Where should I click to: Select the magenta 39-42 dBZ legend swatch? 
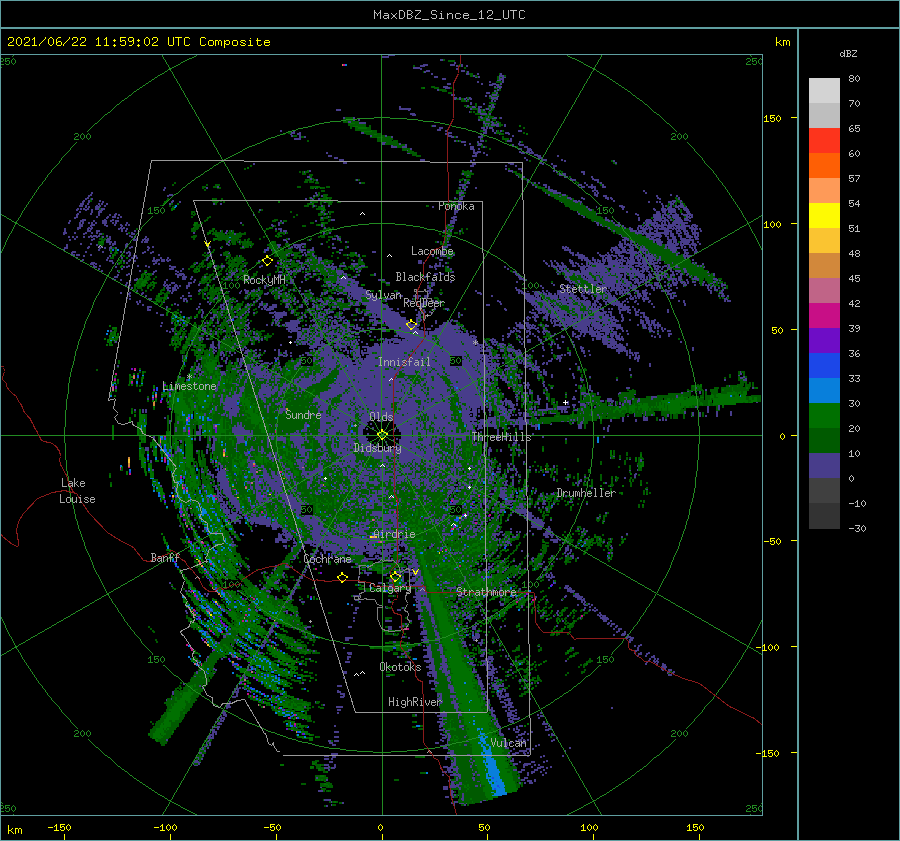pyautogui.click(x=824, y=316)
